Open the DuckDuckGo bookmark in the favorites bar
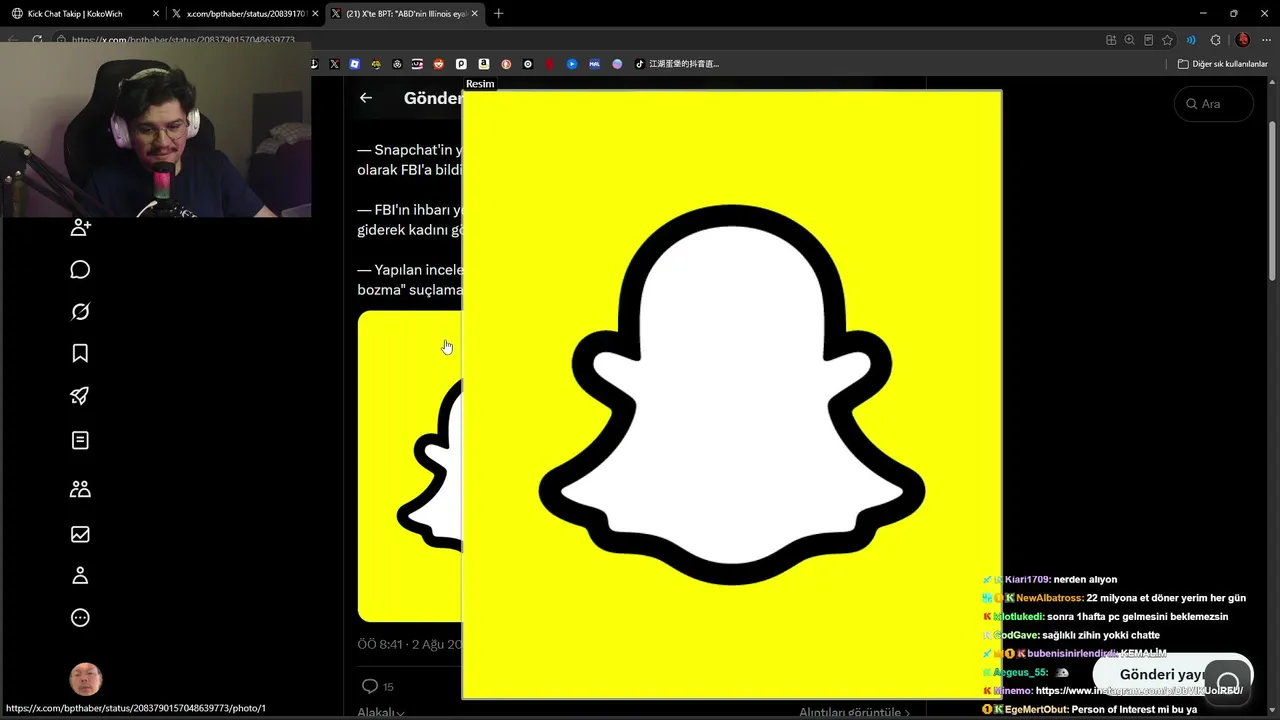 click(x=506, y=64)
